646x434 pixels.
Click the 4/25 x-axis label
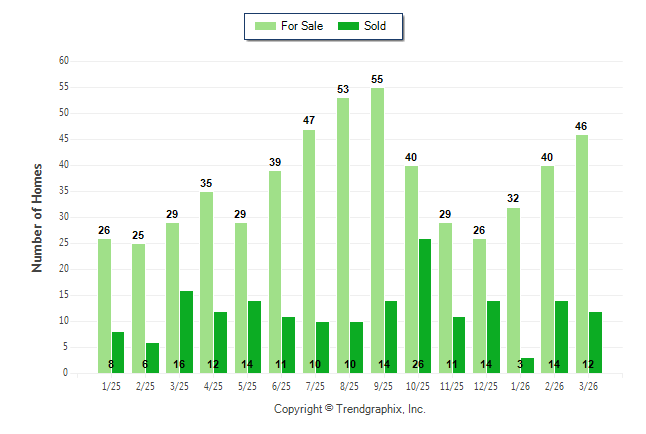(x=214, y=386)
